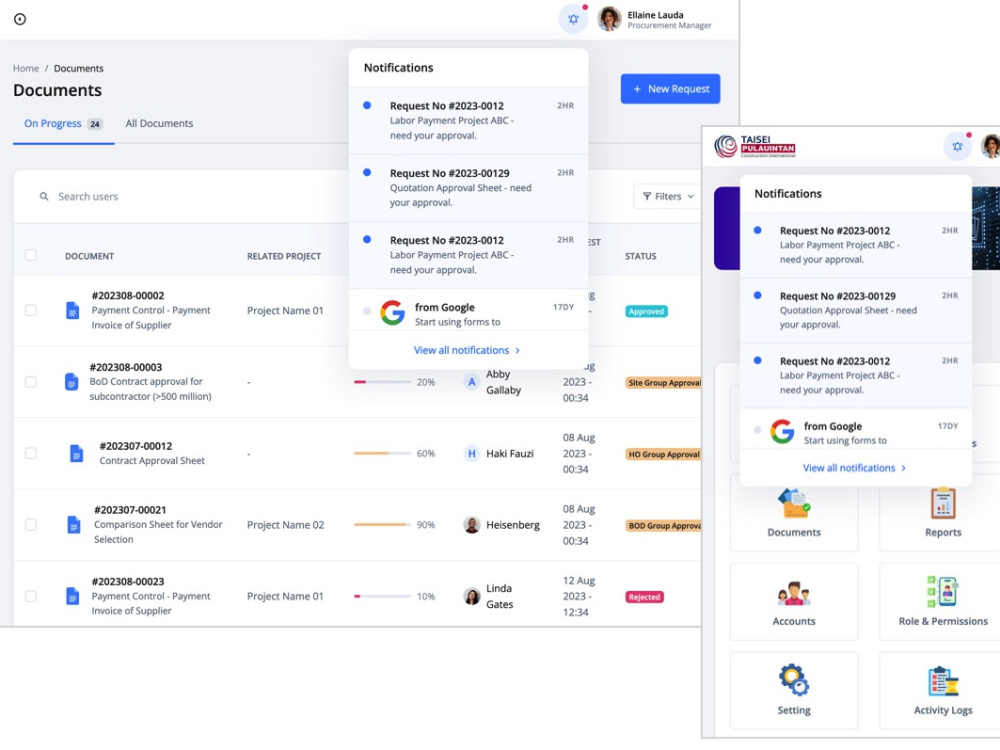Viewport: 1000px width, 750px height.
Task: Switch to All Documents tab
Action: point(159,124)
